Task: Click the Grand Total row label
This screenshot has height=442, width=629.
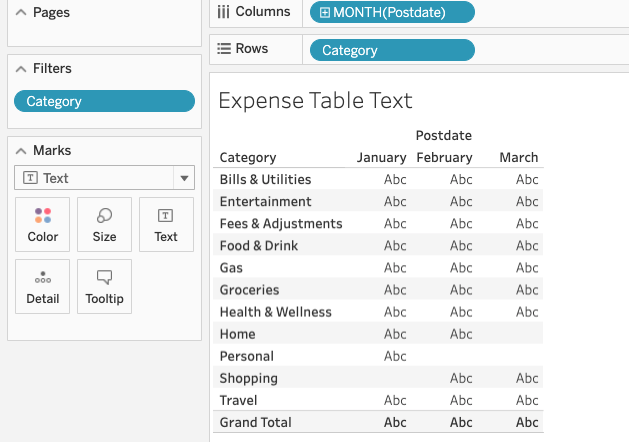Action: (255, 422)
